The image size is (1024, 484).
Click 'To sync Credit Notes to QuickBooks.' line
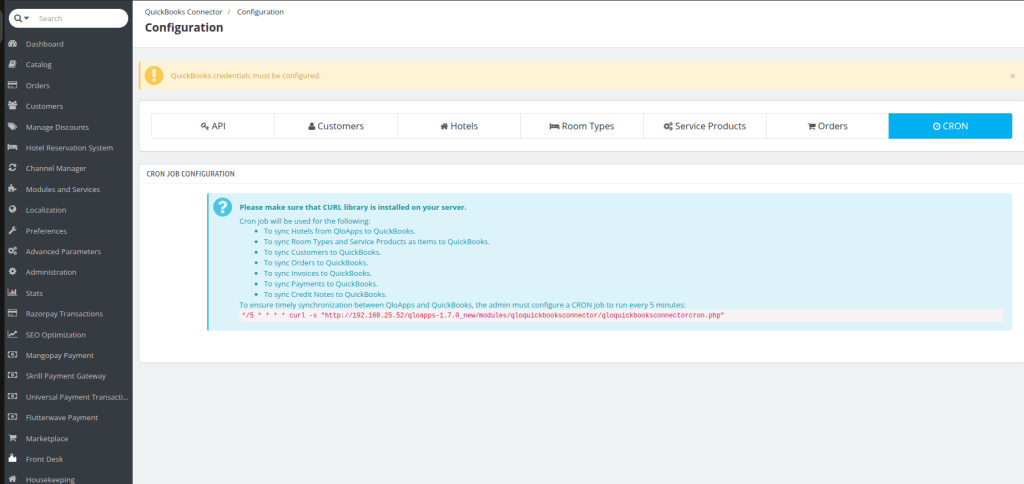click(x=325, y=294)
